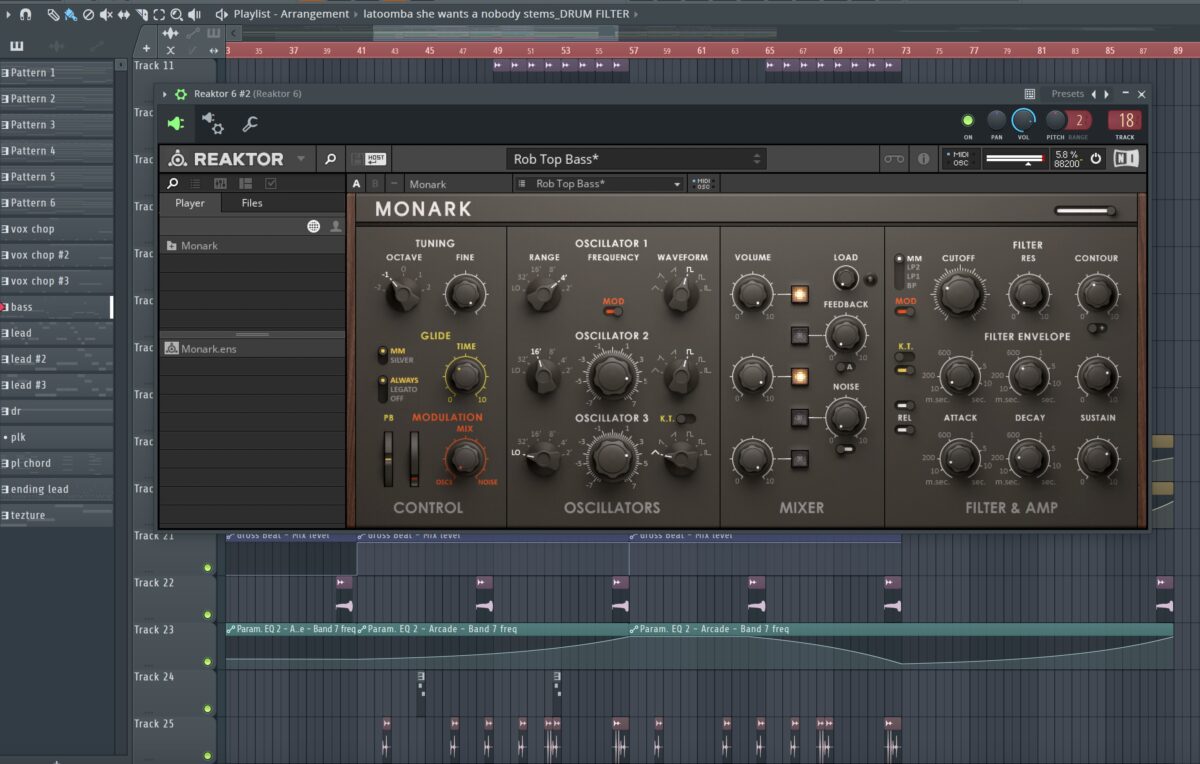Select Monark.ens file entry
Image resolution: width=1200 pixels, height=764 pixels.
pyautogui.click(x=252, y=349)
